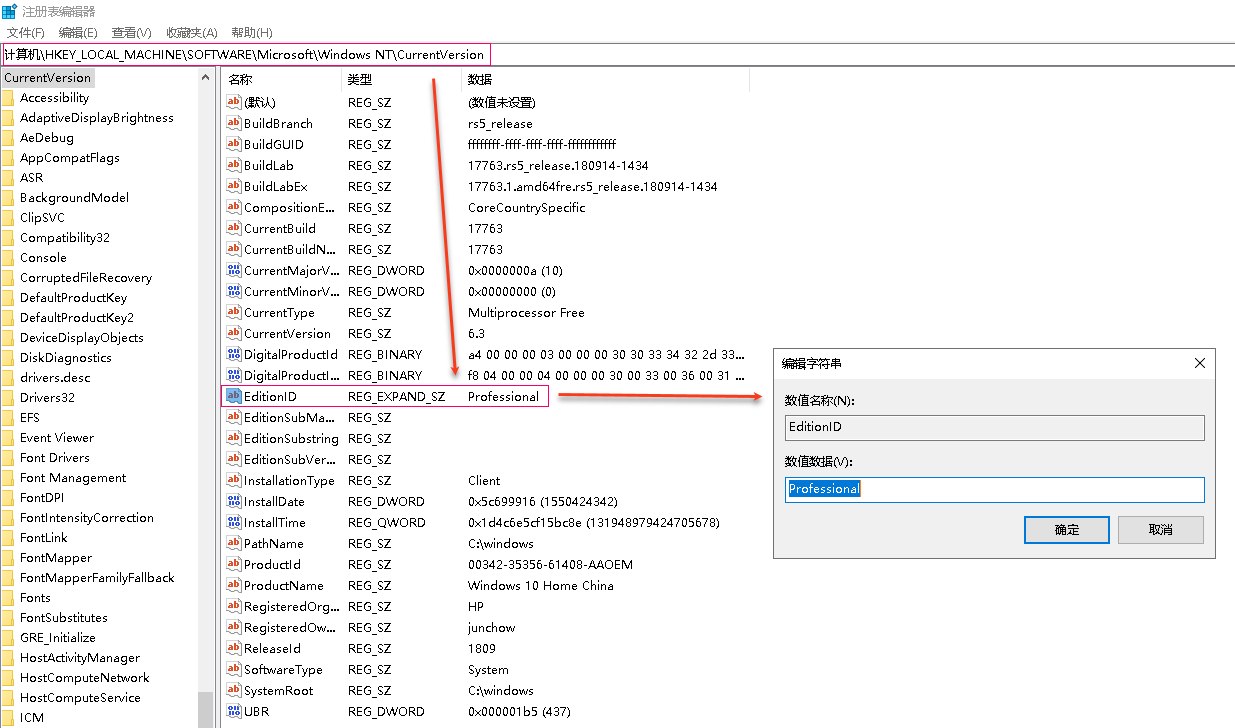Viewport: 1235px width, 728px height.
Task: Click the Console folder icon
Action: 8,258
